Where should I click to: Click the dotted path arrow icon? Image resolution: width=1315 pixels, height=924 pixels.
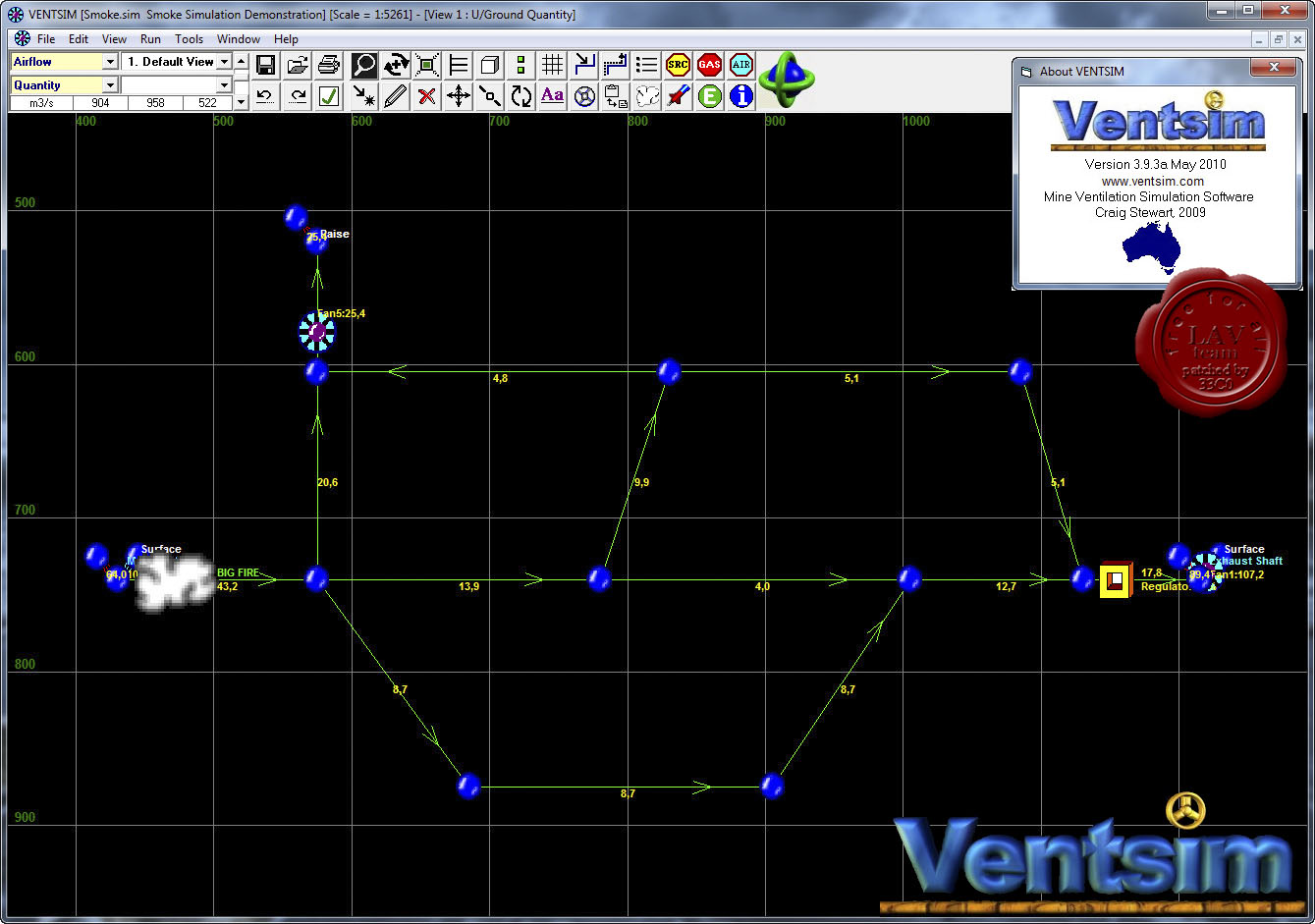616,66
